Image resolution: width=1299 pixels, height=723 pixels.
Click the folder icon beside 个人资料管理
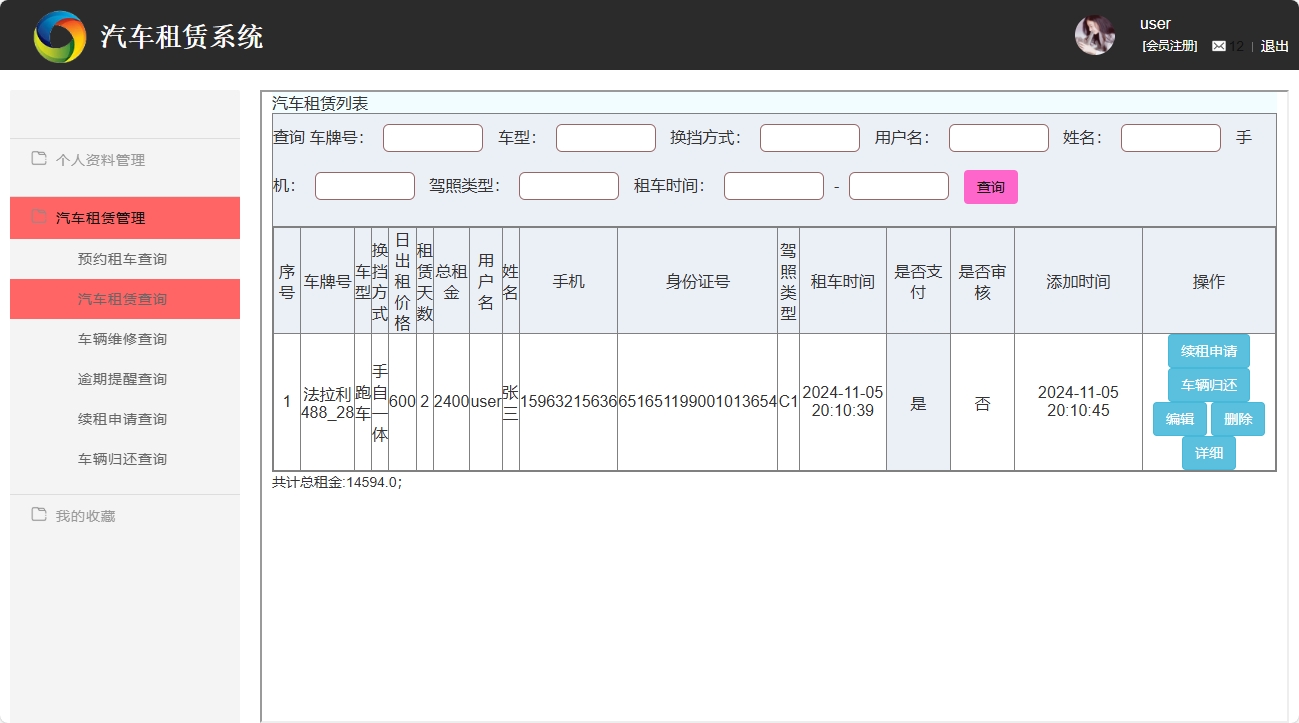point(39,158)
